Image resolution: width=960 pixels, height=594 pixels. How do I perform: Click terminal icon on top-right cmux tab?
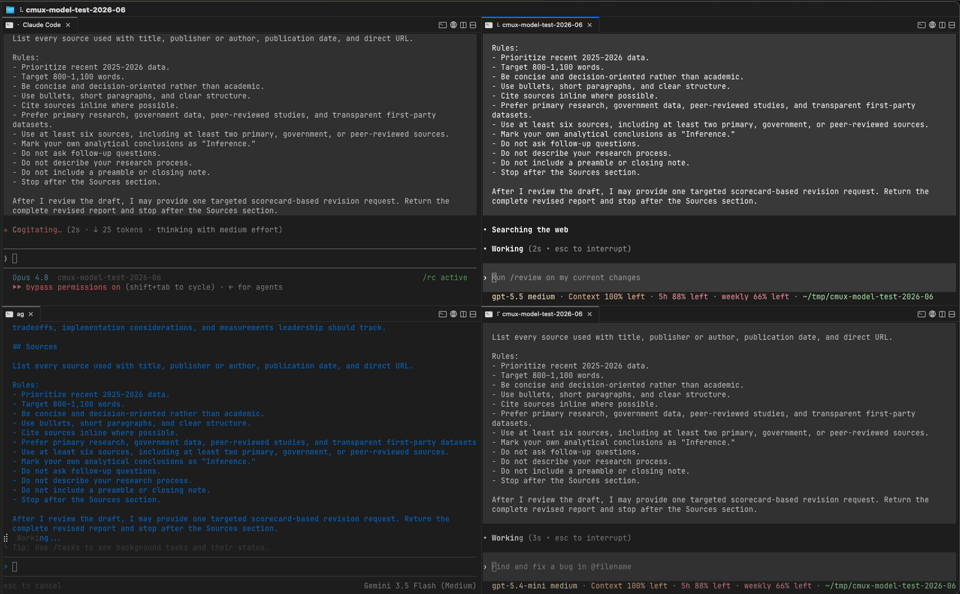point(489,25)
